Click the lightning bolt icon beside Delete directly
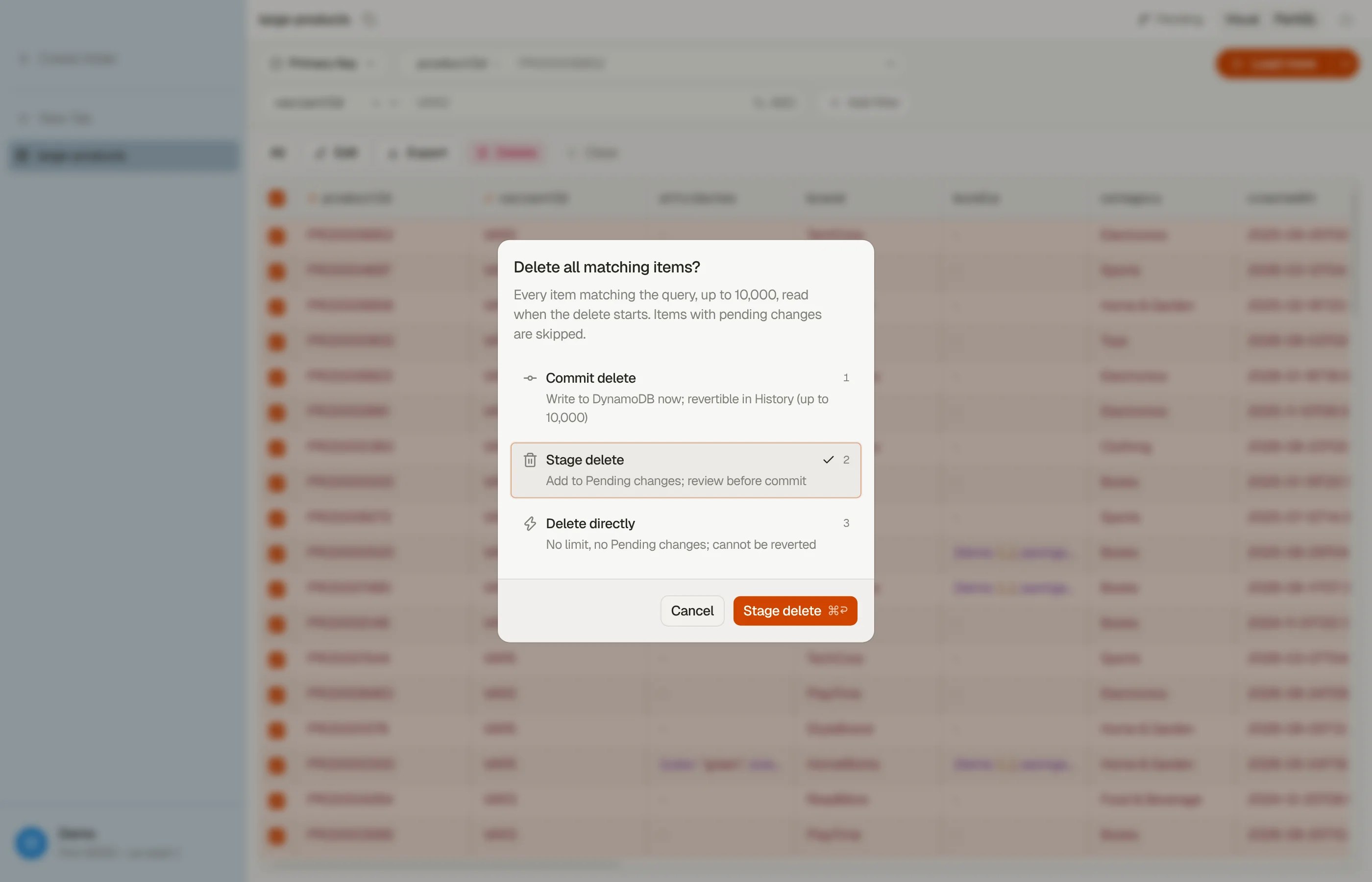 point(530,523)
